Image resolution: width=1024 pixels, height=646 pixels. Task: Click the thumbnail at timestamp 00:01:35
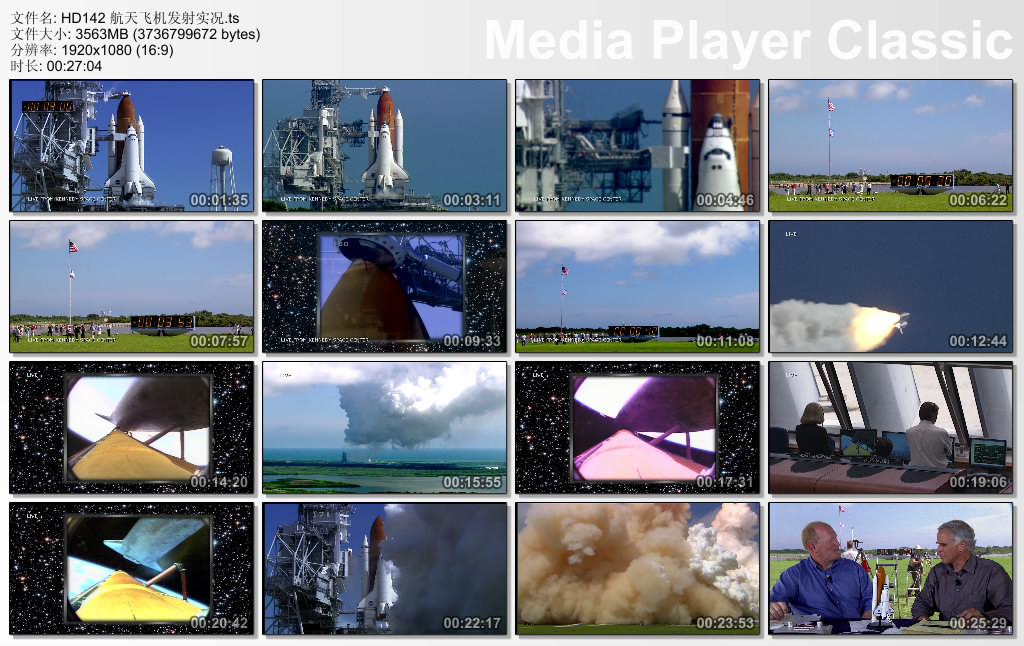point(132,146)
